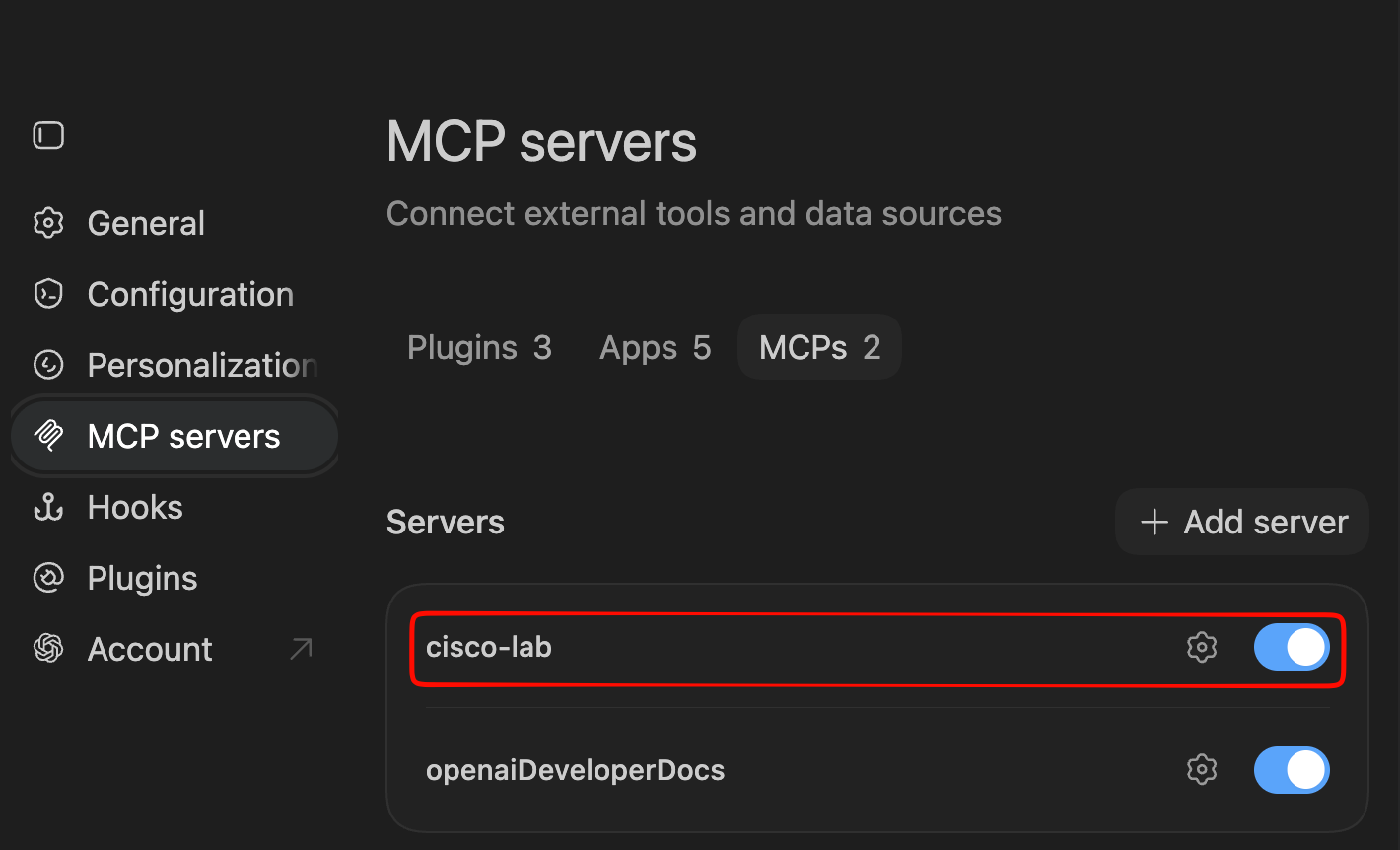Click the Hooks anchor icon
The image size is (1400, 850).
tap(48, 507)
